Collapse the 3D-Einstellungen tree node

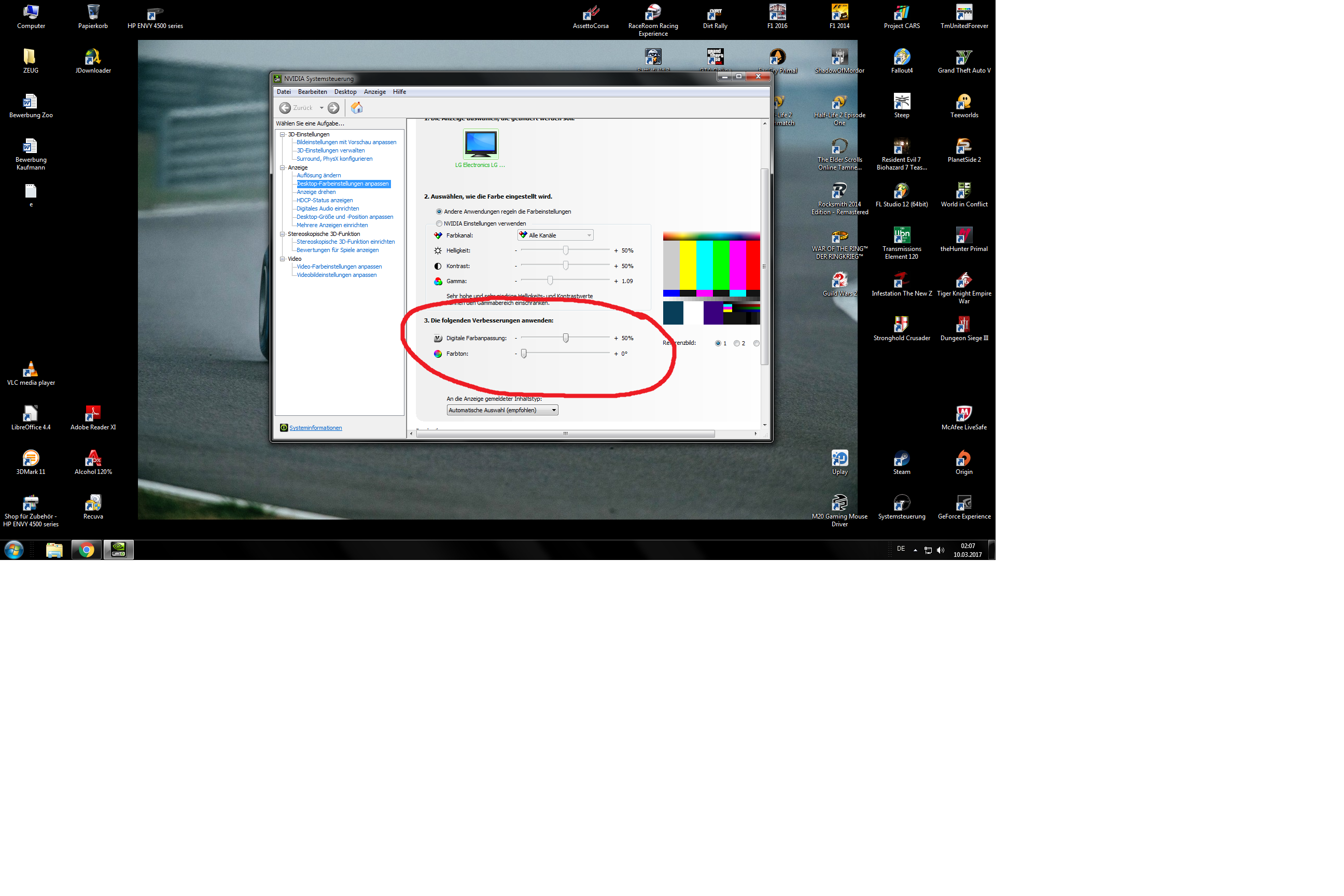[x=282, y=134]
